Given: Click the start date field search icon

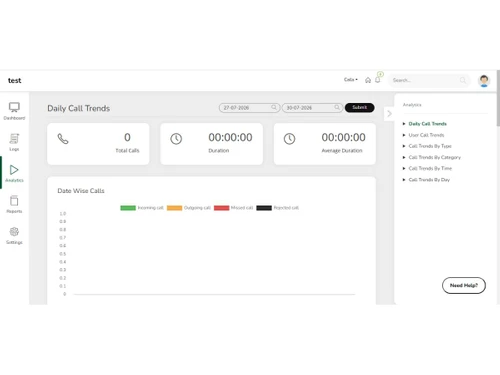Looking at the screenshot, I should pyautogui.click(x=274, y=107).
